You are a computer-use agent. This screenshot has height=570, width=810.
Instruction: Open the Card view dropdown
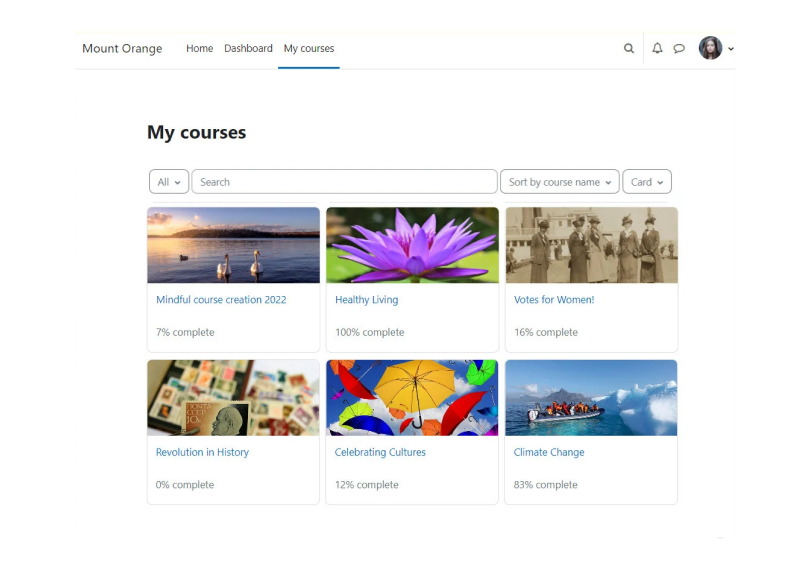[x=647, y=182]
